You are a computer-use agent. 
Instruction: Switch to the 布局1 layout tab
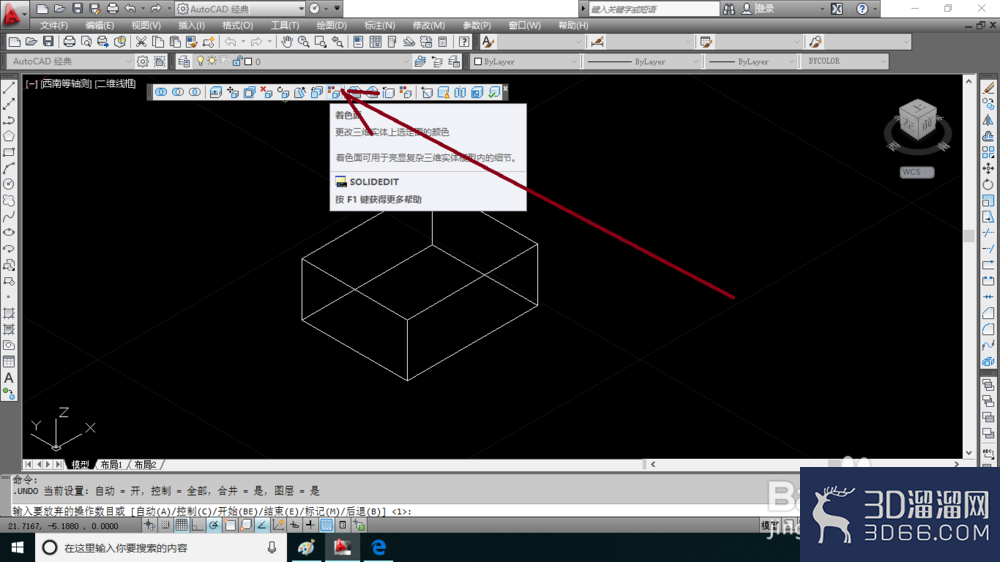click(111, 464)
